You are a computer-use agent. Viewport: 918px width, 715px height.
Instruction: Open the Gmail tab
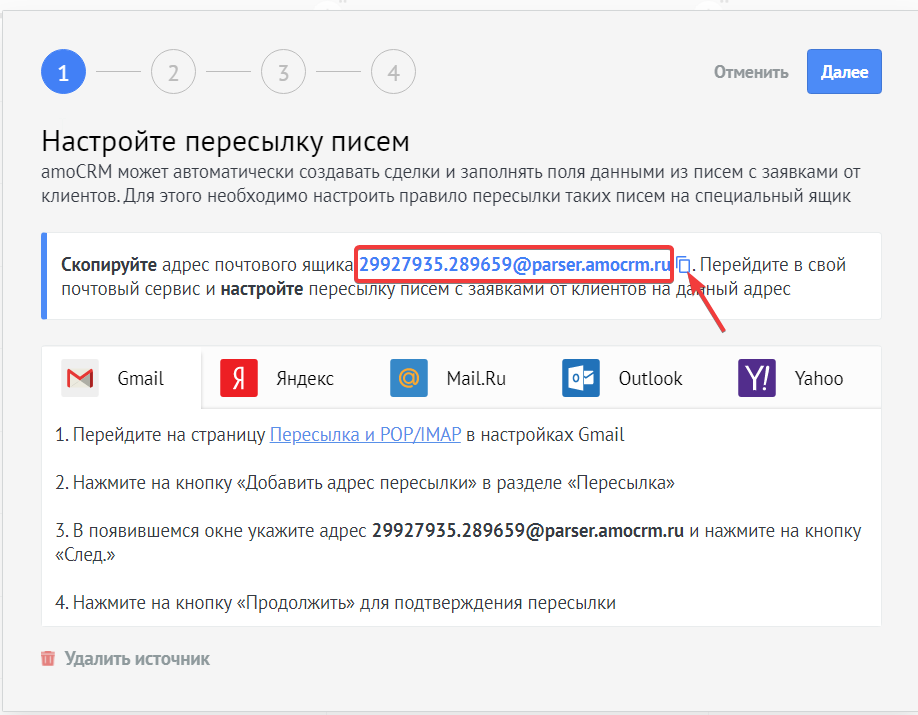coord(122,378)
